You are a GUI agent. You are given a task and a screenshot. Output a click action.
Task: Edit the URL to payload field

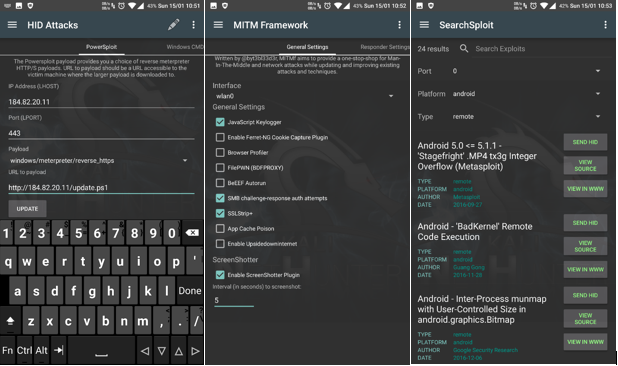click(101, 188)
